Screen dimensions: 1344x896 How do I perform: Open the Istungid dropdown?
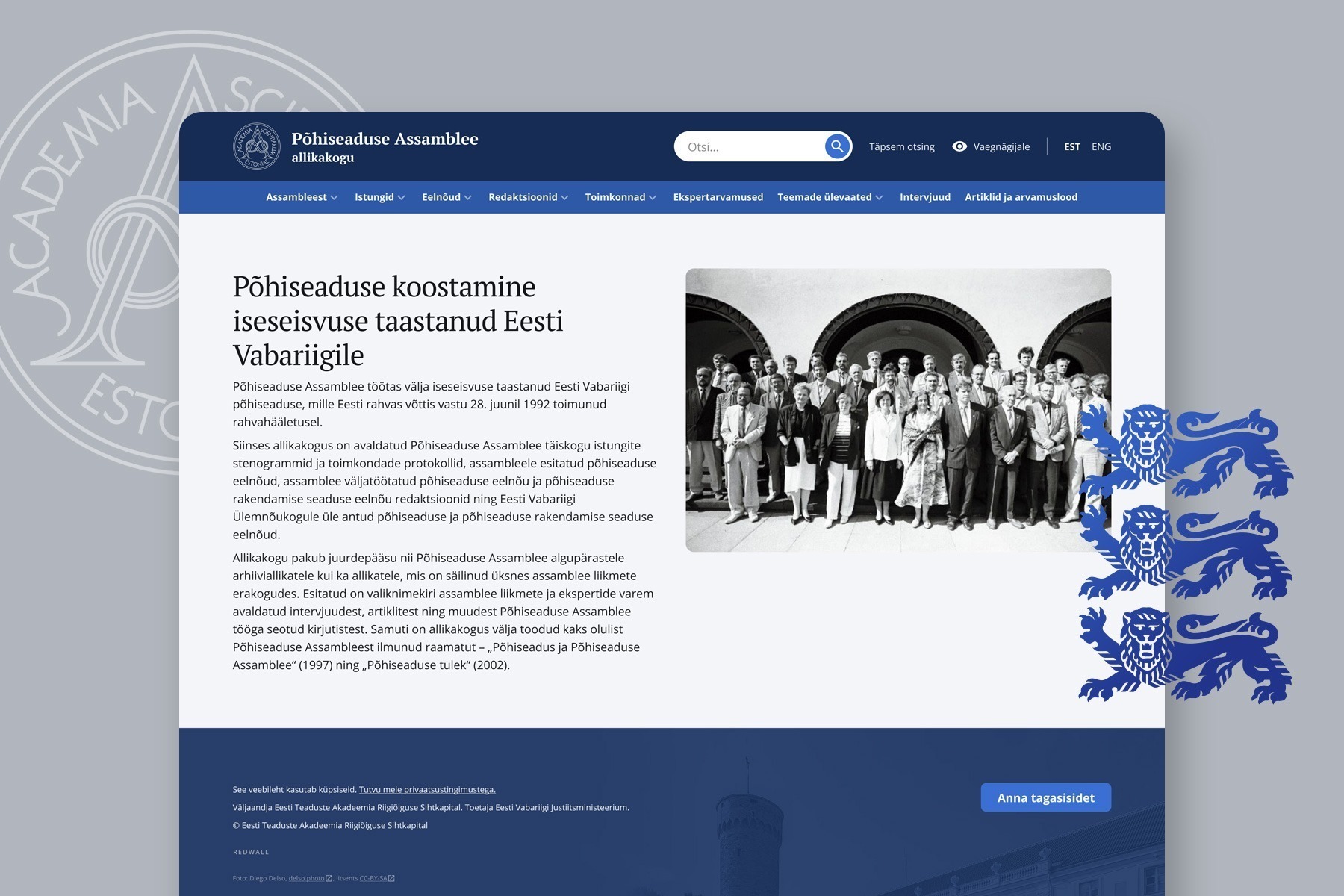(x=379, y=197)
